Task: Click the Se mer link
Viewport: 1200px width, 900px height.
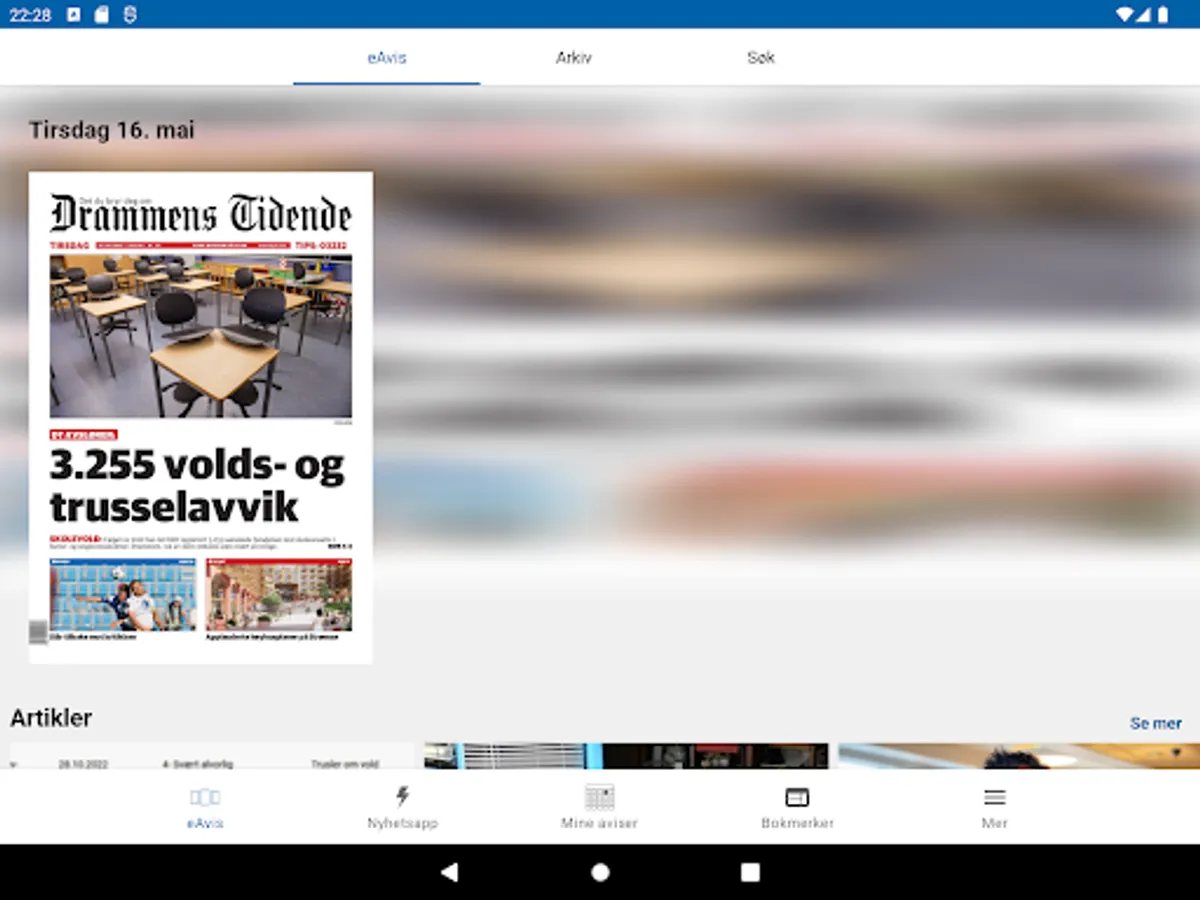Action: (1156, 723)
